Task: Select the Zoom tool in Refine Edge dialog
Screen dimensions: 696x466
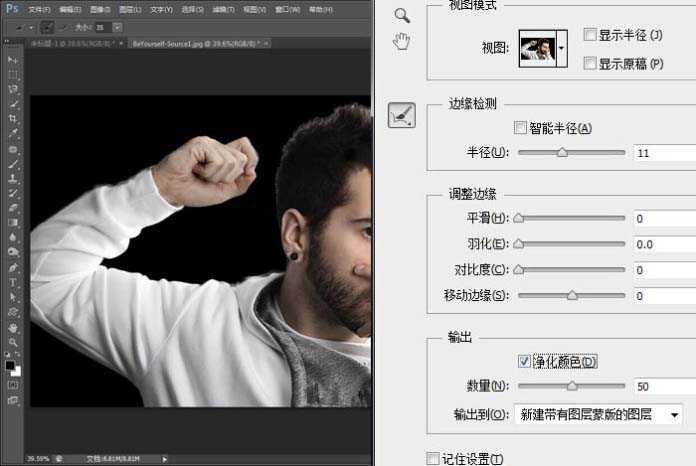Action: [x=402, y=15]
